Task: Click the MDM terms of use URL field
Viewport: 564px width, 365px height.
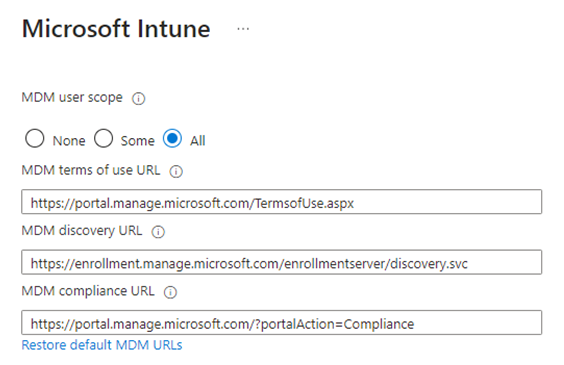Action: click(282, 202)
